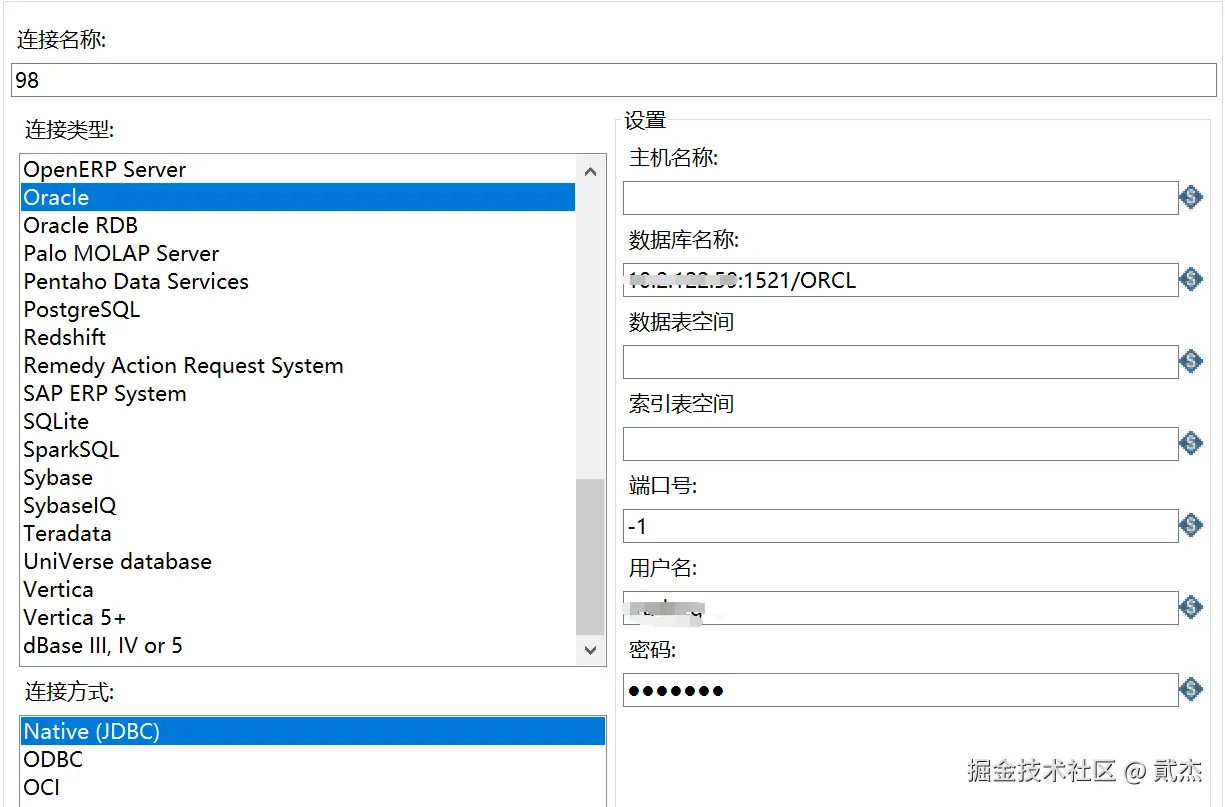The image size is (1225, 807).
Task: Click the variable icon beside host name field
Action: point(1191,197)
